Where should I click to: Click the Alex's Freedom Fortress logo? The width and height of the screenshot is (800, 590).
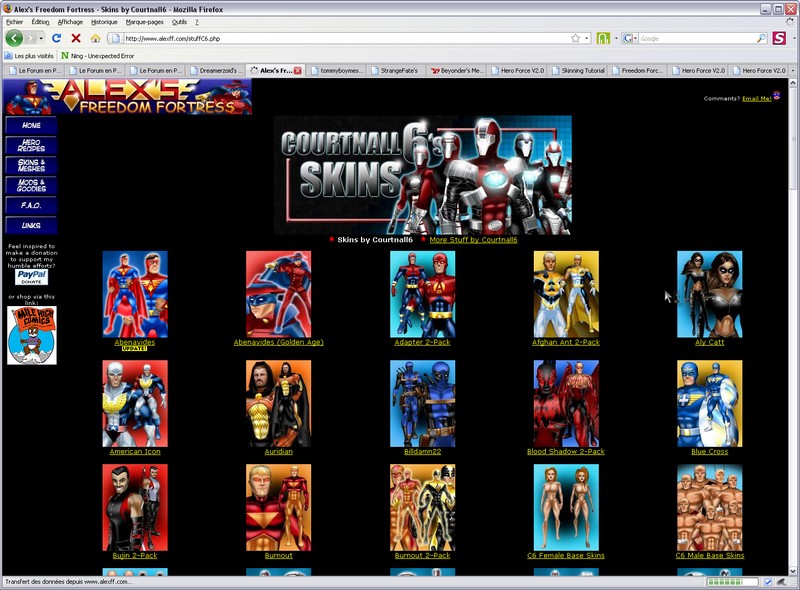coord(128,96)
